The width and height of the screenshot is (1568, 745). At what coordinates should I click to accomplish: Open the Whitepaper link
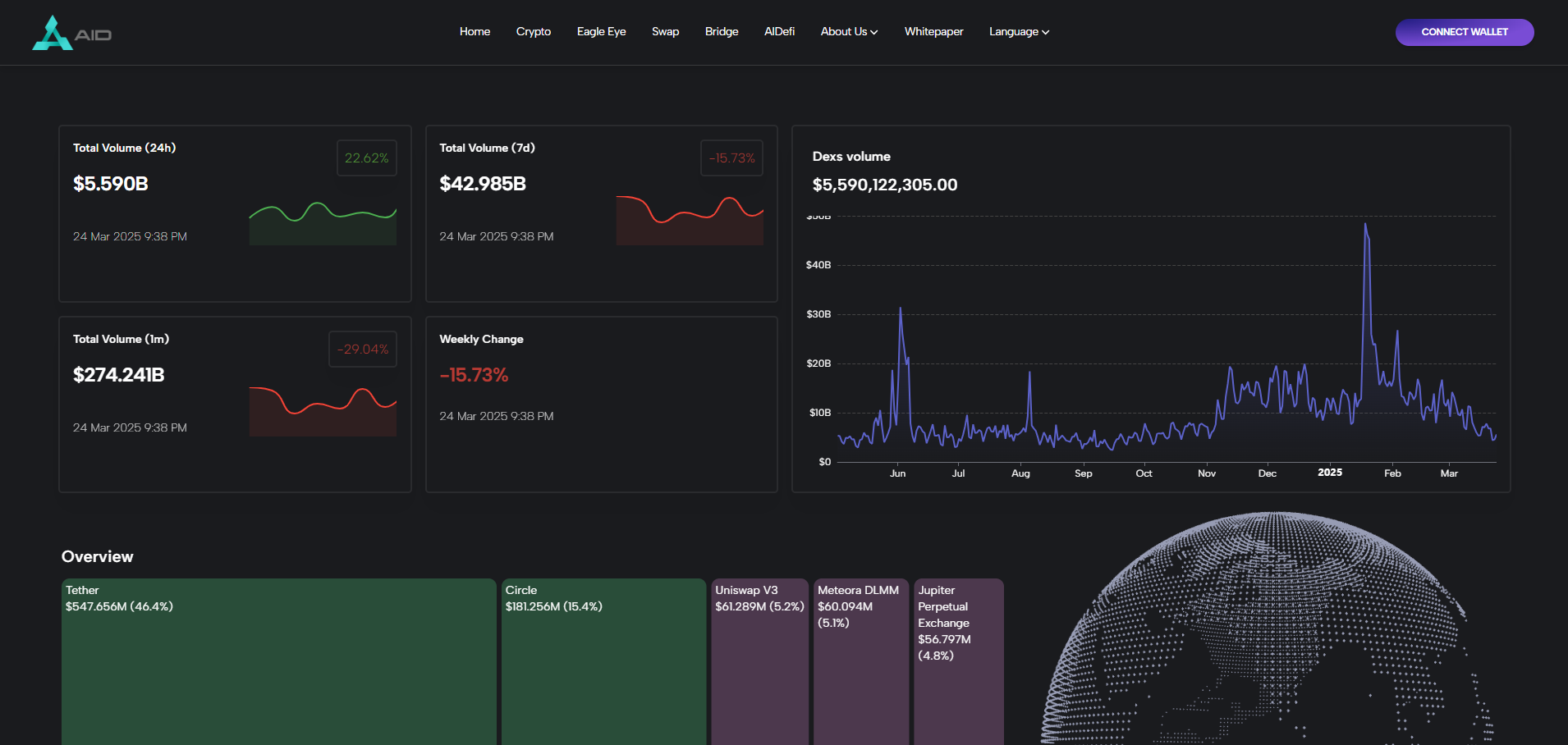pos(933,32)
